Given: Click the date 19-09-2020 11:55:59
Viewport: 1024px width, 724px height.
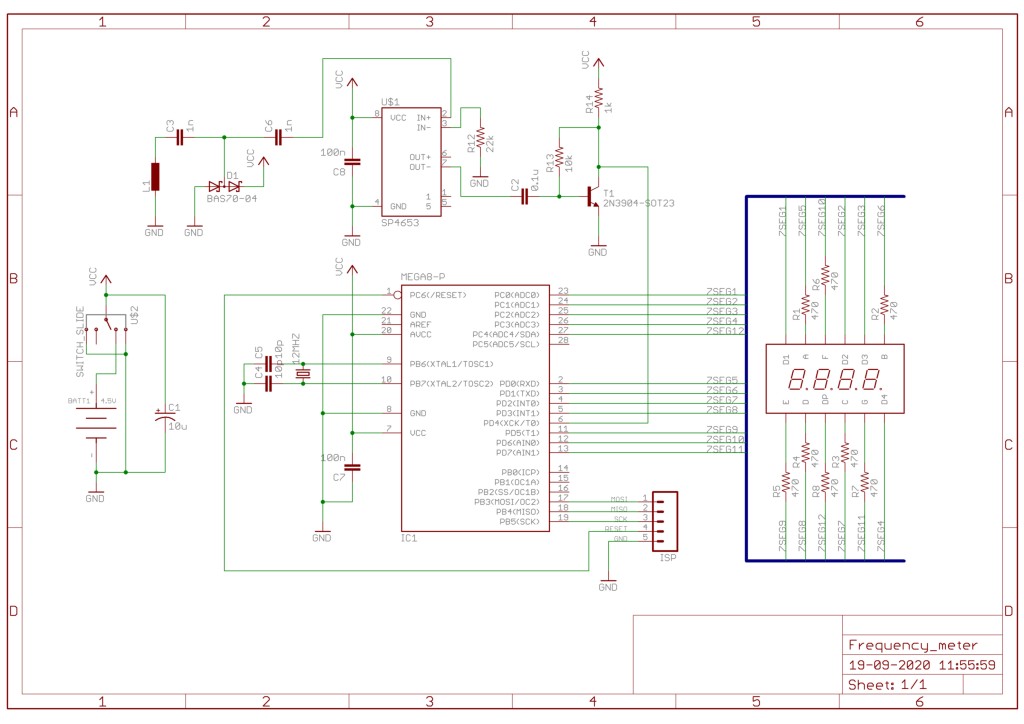Looking at the screenshot, I should (922, 665).
